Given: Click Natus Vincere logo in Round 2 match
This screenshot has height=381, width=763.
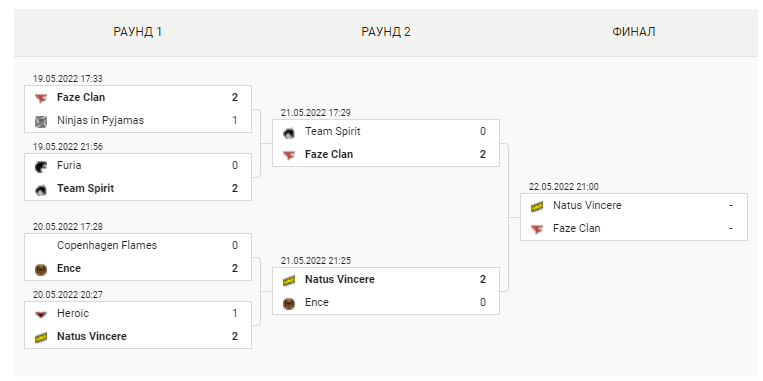Looking at the screenshot, I should click(289, 281).
